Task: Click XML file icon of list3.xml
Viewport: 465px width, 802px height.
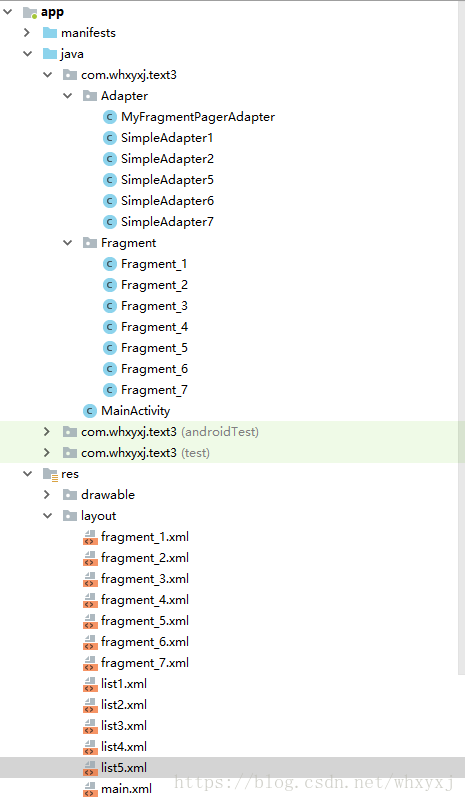Action: 90,726
